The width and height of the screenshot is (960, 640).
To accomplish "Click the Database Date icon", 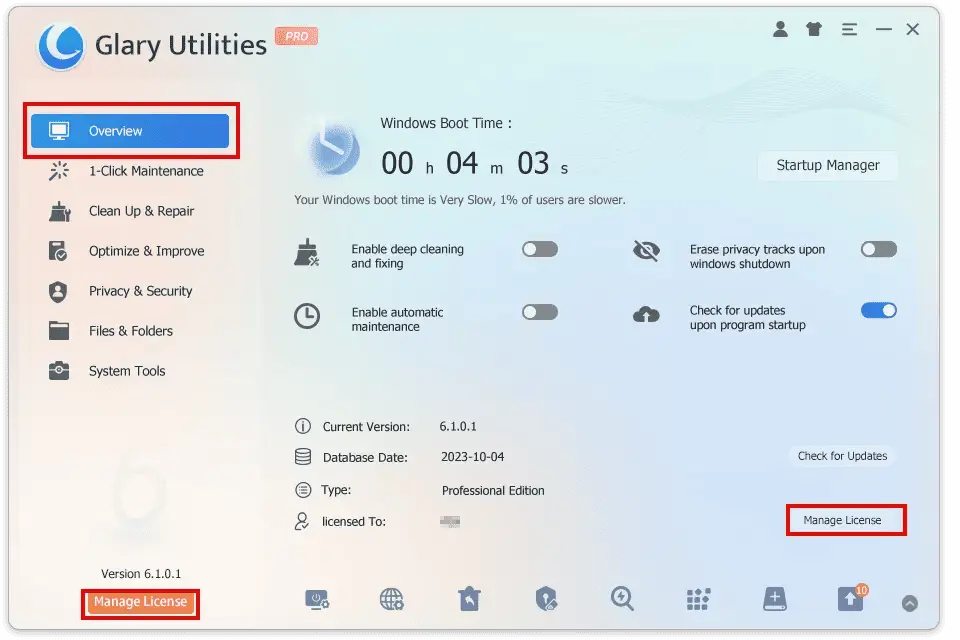I will pos(302,457).
